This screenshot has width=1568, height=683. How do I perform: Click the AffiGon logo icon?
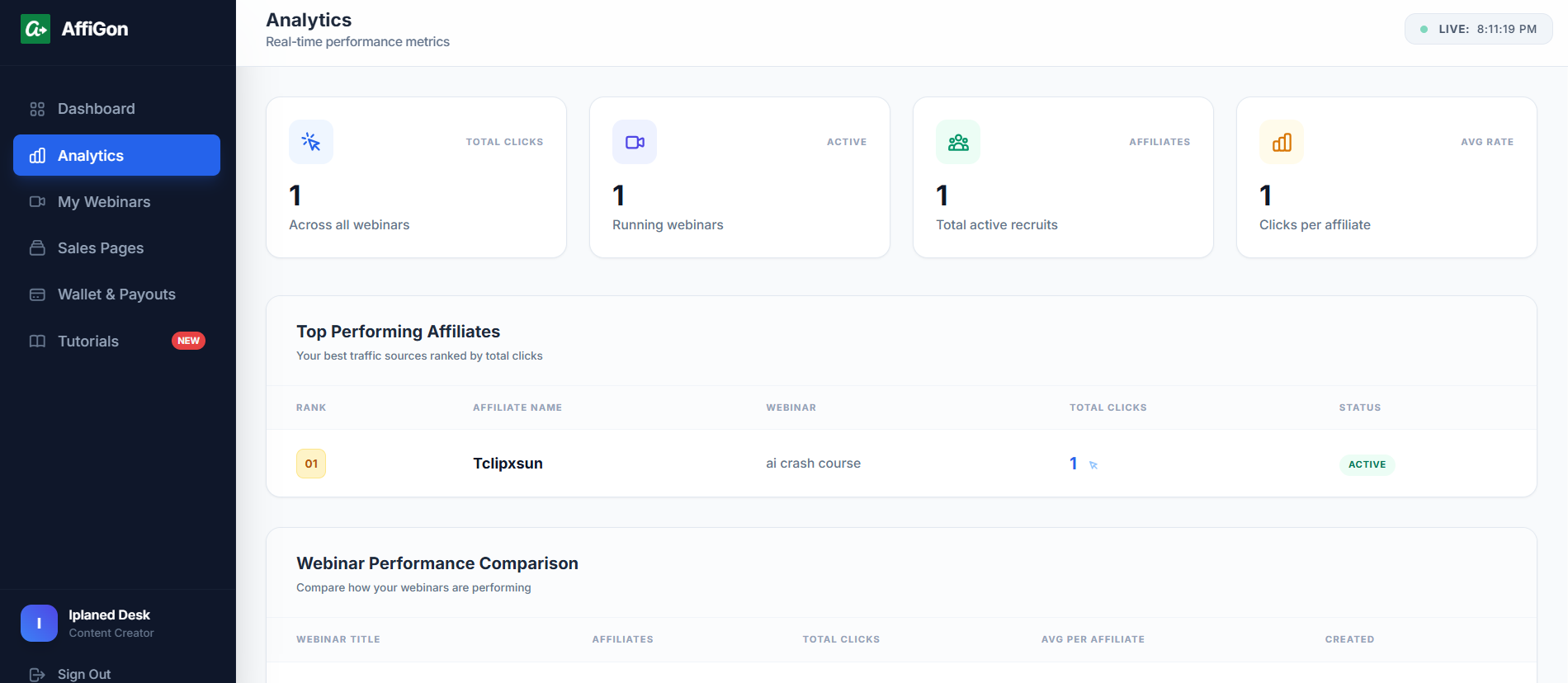pos(35,29)
